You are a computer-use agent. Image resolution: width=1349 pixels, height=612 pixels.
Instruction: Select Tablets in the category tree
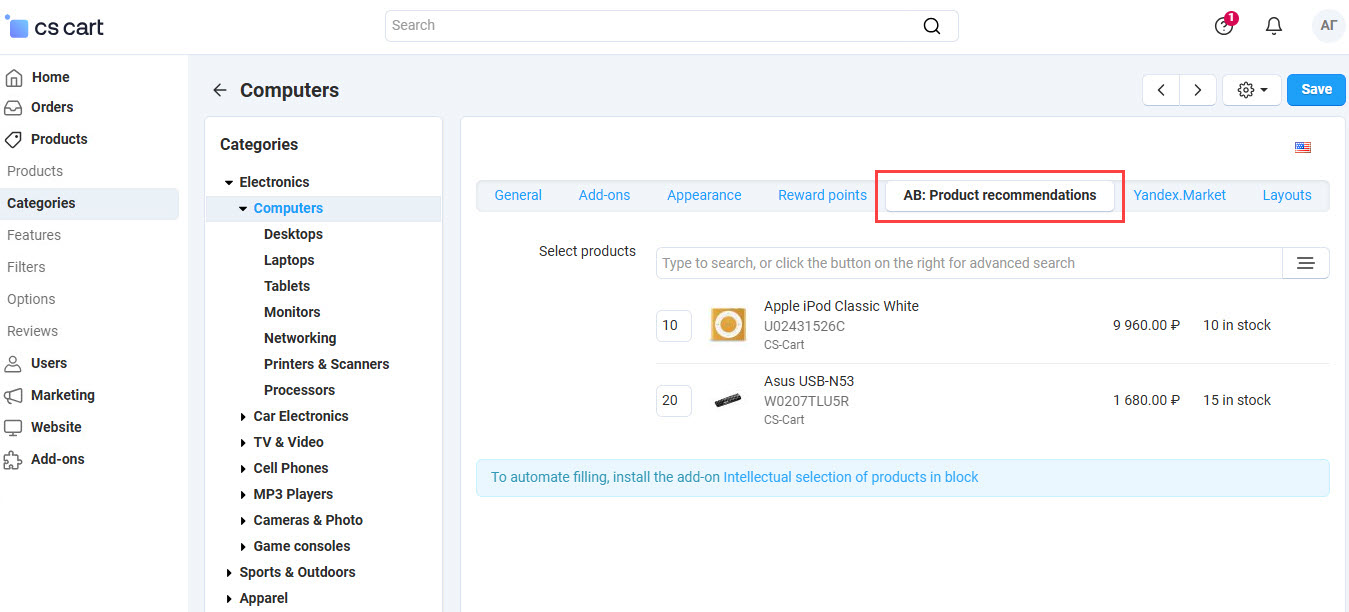pos(287,286)
